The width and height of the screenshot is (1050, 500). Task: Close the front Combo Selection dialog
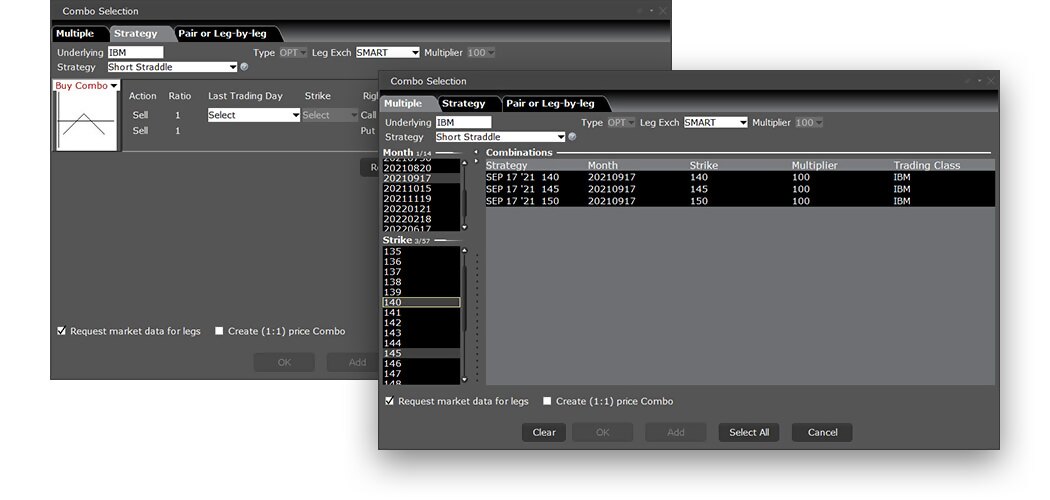990,81
